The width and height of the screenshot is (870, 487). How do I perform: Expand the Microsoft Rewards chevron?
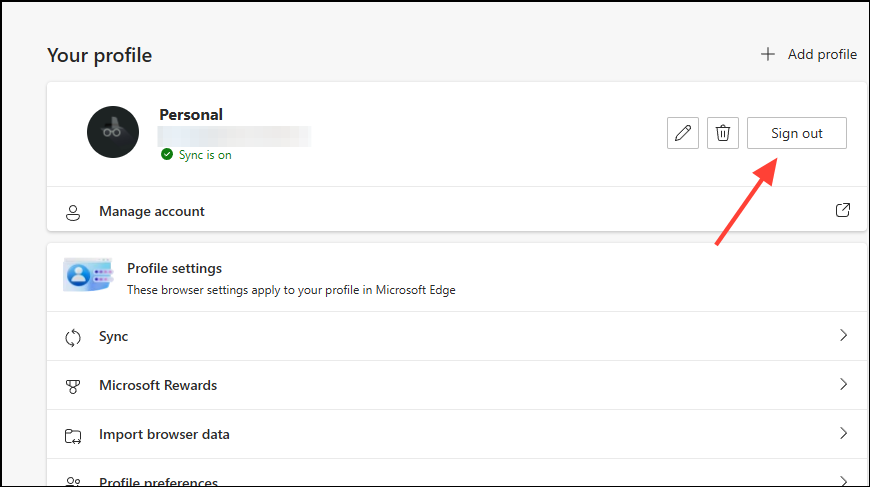pyautogui.click(x=843, y=385)
